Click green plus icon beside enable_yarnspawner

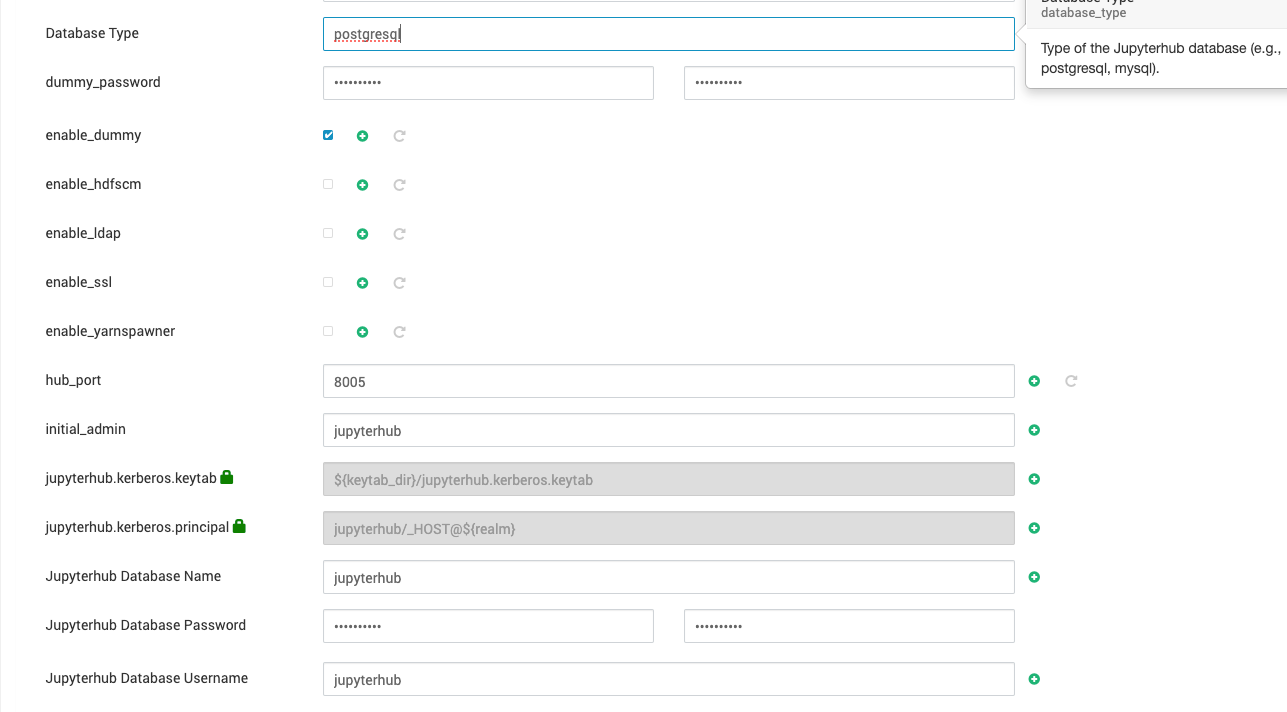[x=363, y=332]
